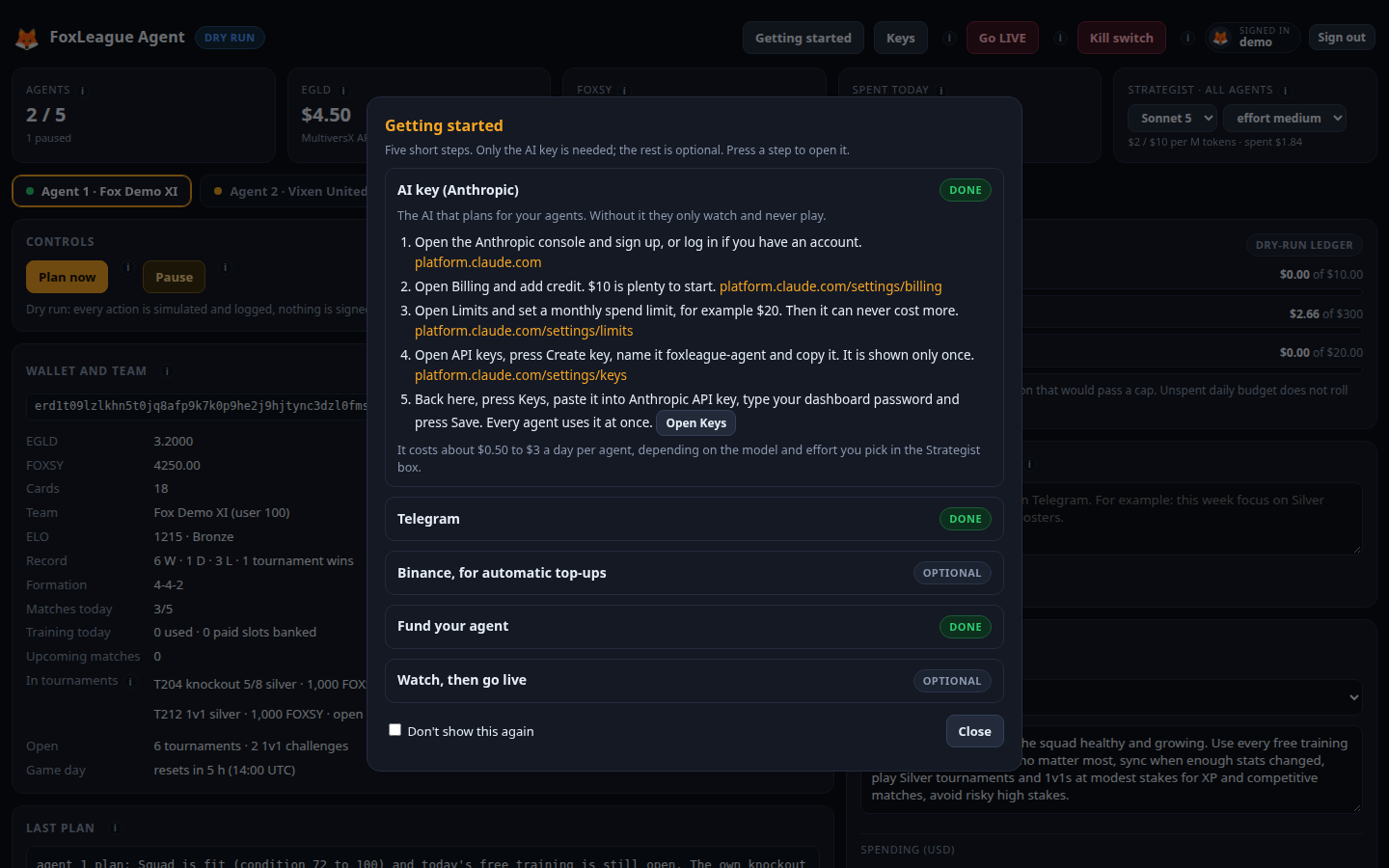Click the '1215 · Bronze' ELO value
Image resolution: width=1389 pixels, height=868 pixels.
click(x=194, y=536)
